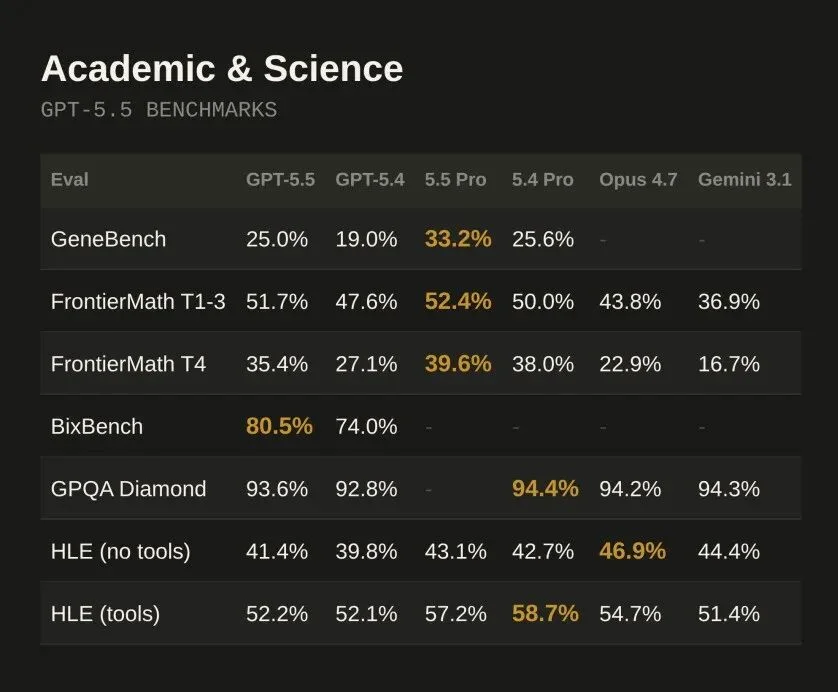Image resolution: width=838 pixels, height=692 pixels.
Task: Select the "HLE (tools)" row label
Action: (x=105, y=614)
